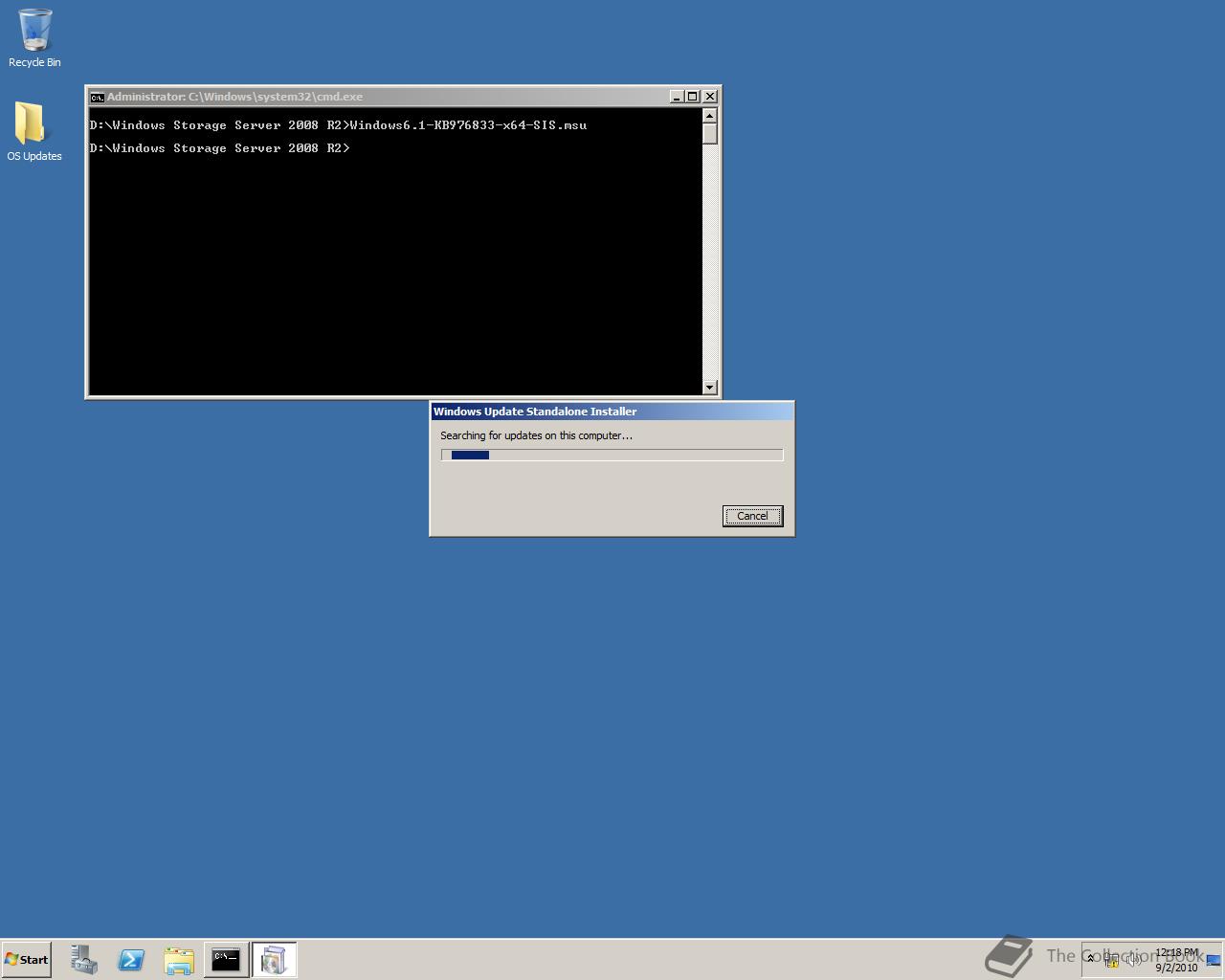
Task: Click the Windows6.1-KB976833-x64-SIS.msu command text
Action: click(x=469, y=125)
